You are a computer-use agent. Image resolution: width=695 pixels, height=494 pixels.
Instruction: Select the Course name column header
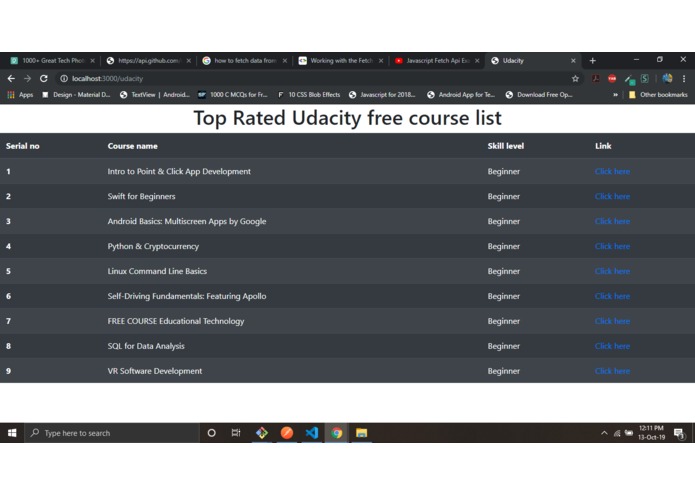click(x=133, y=146)
